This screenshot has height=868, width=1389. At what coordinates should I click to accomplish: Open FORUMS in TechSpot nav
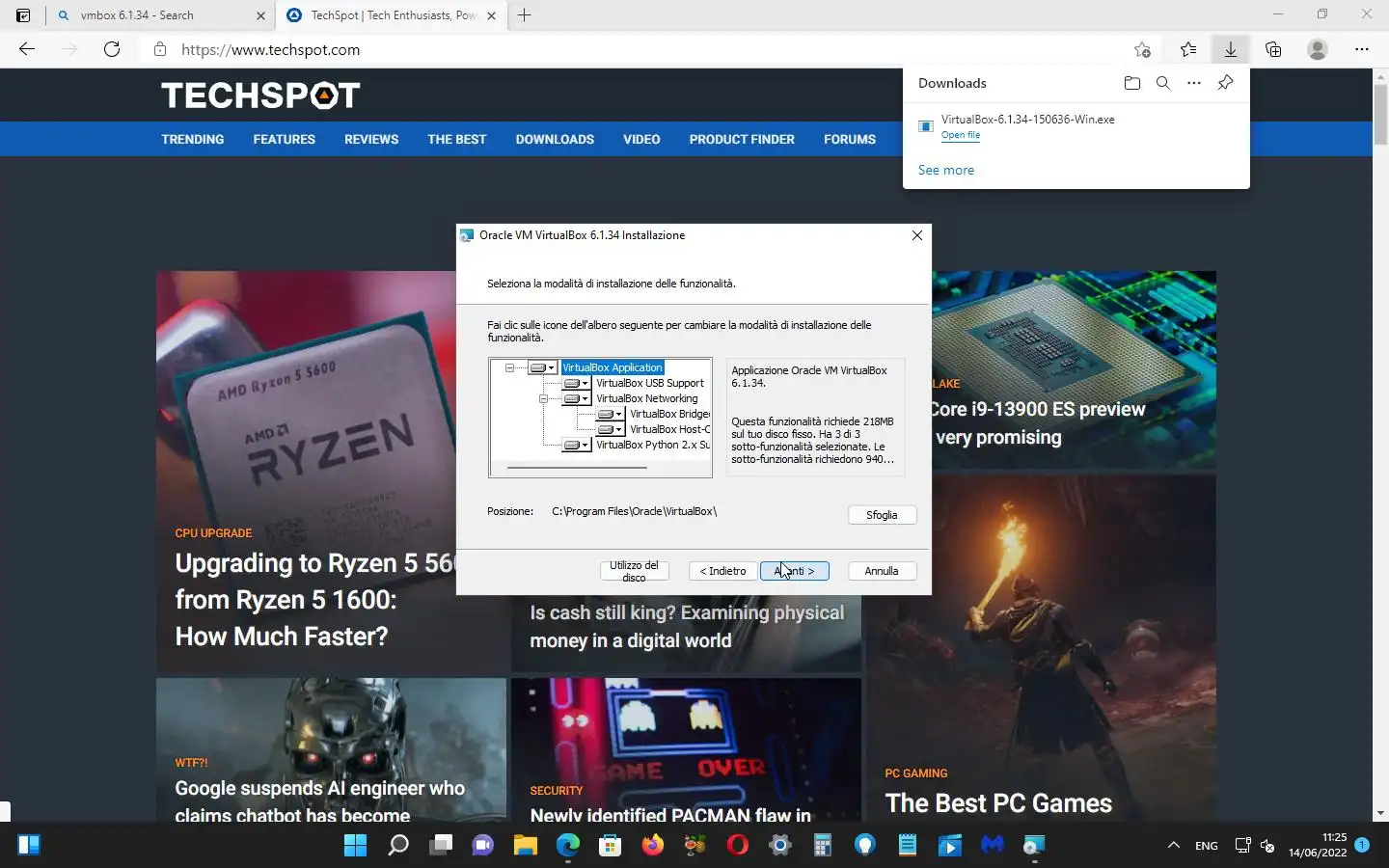click(x=850, y=139)
